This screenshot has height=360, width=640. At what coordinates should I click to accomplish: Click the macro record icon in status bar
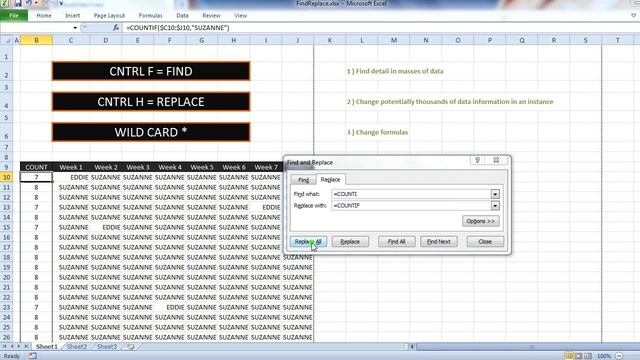33,356
